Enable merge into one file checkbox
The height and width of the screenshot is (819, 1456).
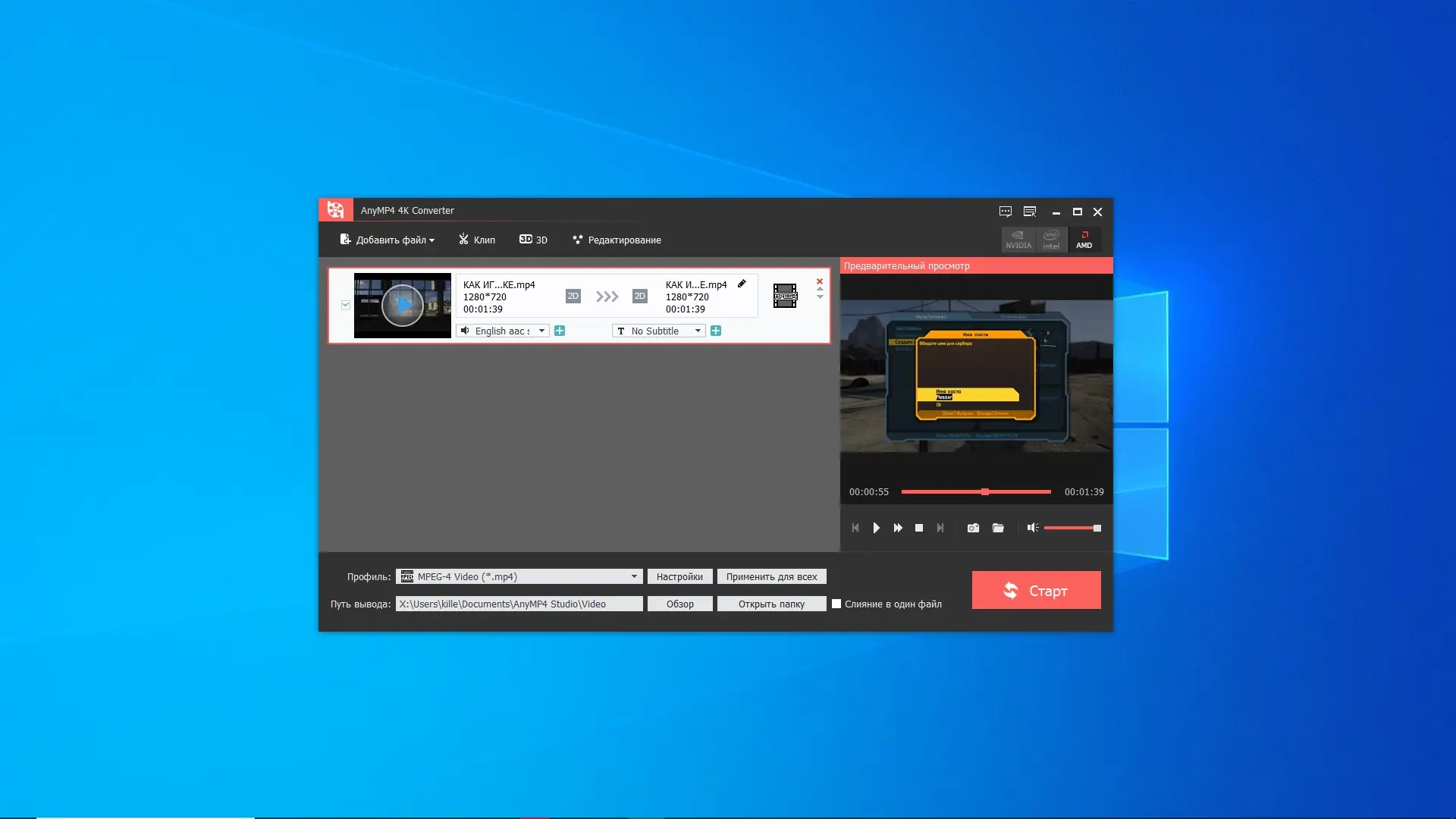836,604
